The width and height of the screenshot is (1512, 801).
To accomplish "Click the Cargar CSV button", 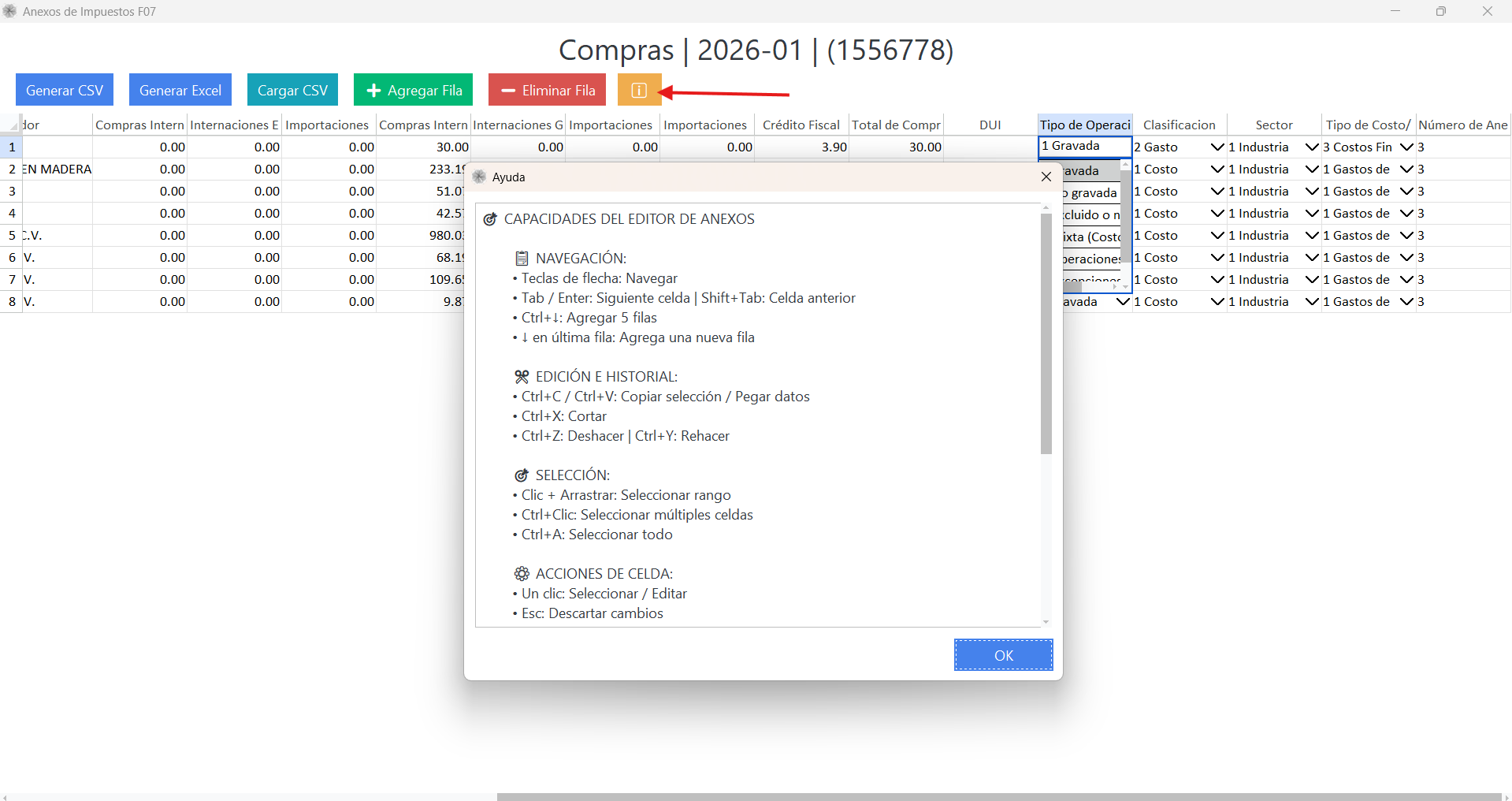I will coord(292,90).
